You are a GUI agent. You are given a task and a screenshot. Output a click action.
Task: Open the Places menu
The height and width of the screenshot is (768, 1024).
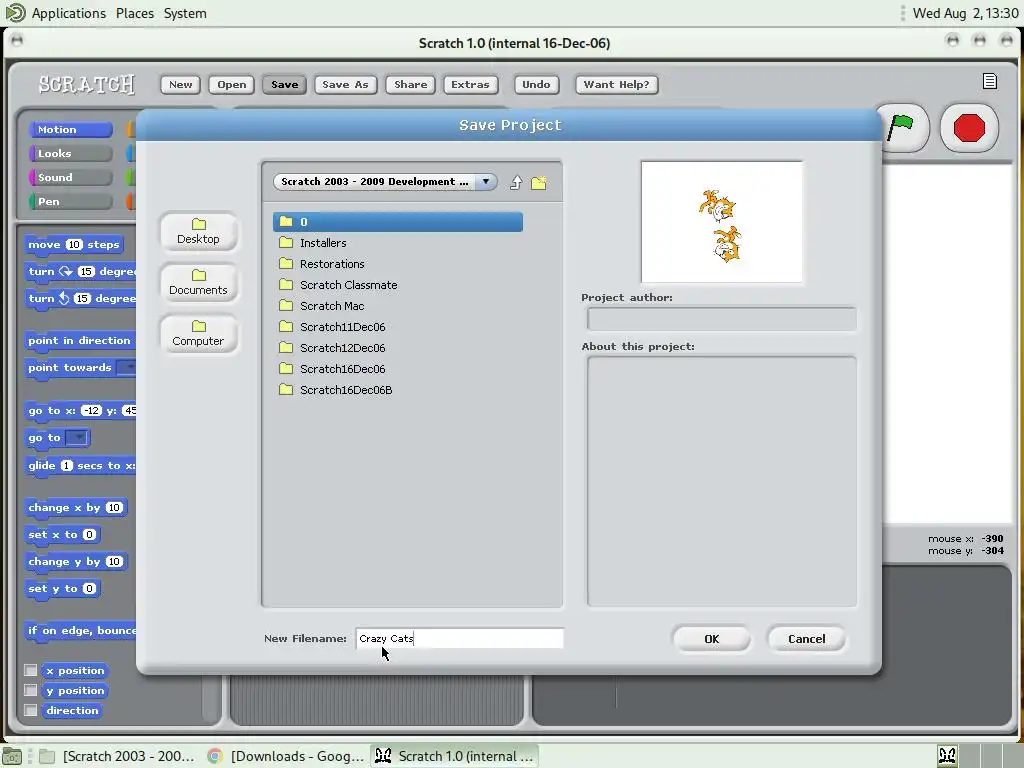(135, 13)
